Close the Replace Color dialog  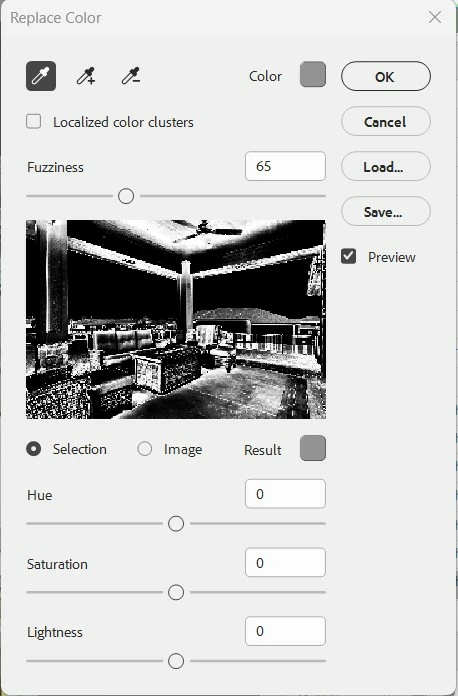click(x=435, y=17)
